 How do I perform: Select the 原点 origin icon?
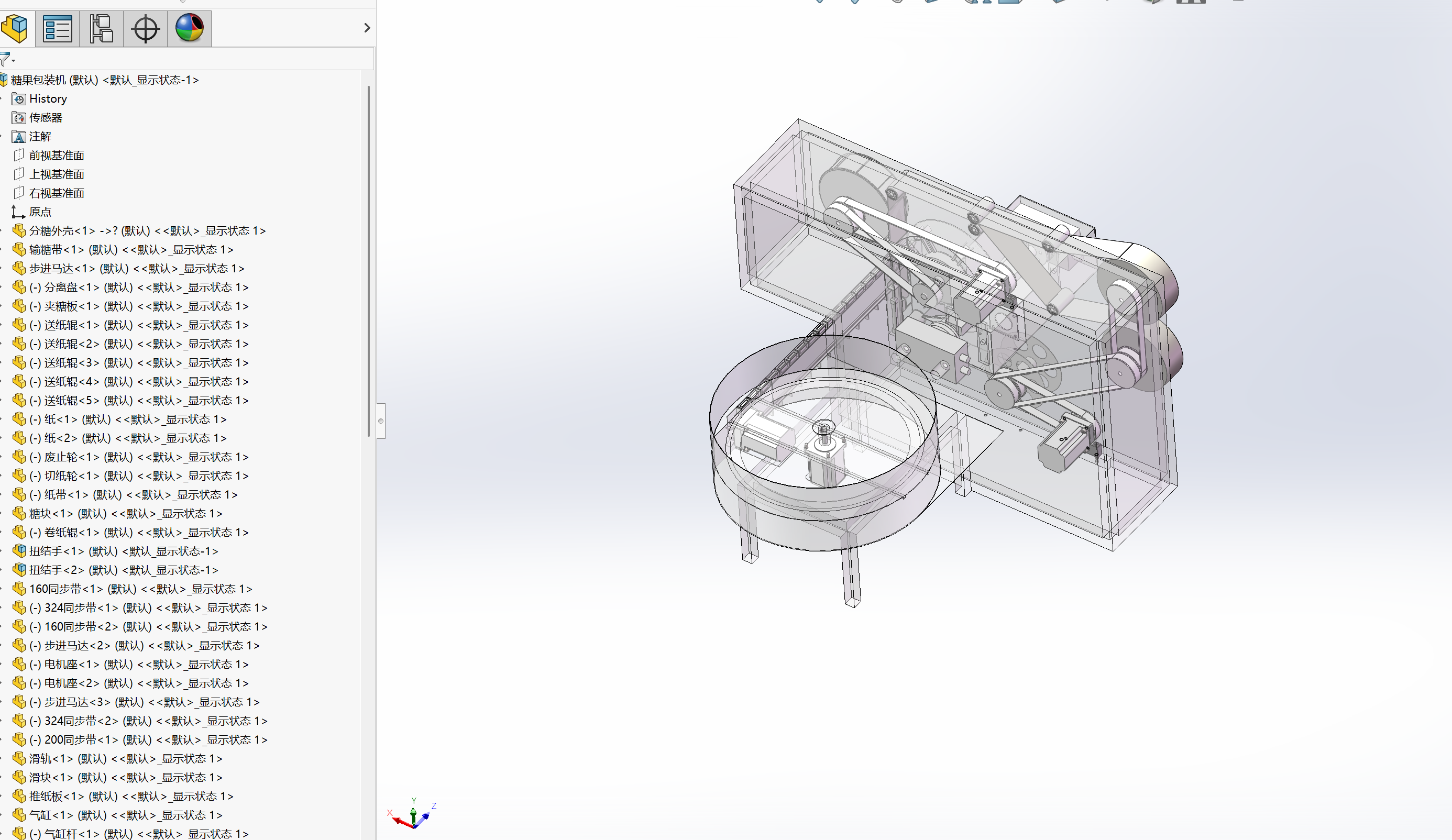[x=18, y=212]
